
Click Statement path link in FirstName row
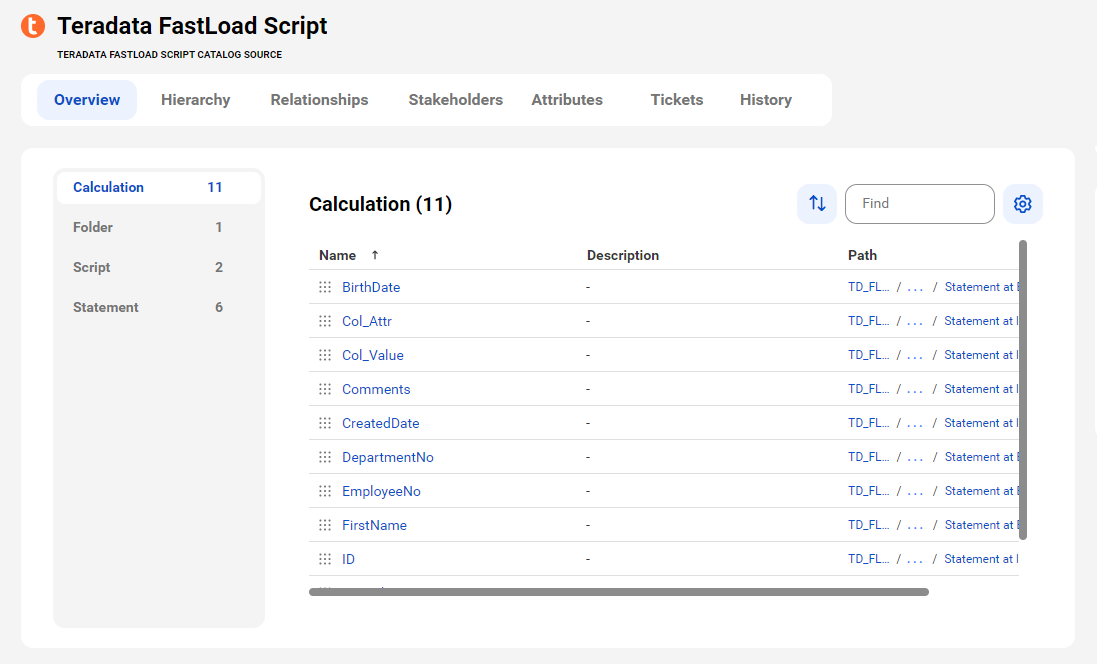[x=982, y=525]
